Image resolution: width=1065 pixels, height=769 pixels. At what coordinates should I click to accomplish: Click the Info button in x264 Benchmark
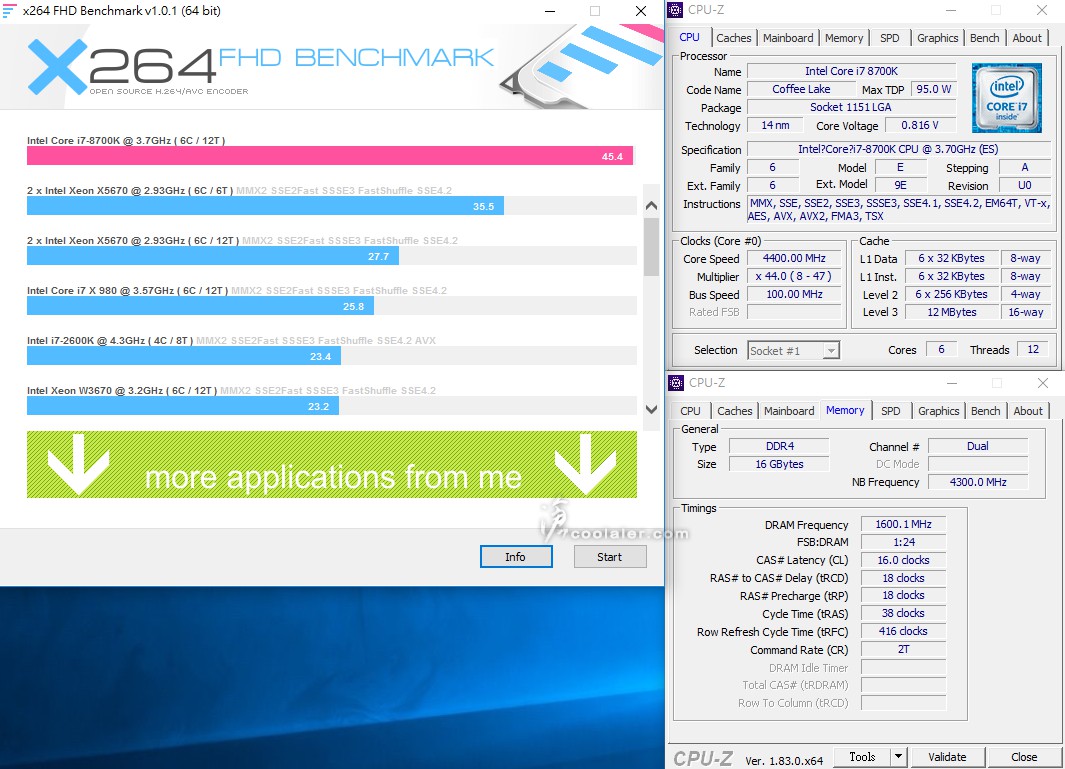click(x=516, y=557)
